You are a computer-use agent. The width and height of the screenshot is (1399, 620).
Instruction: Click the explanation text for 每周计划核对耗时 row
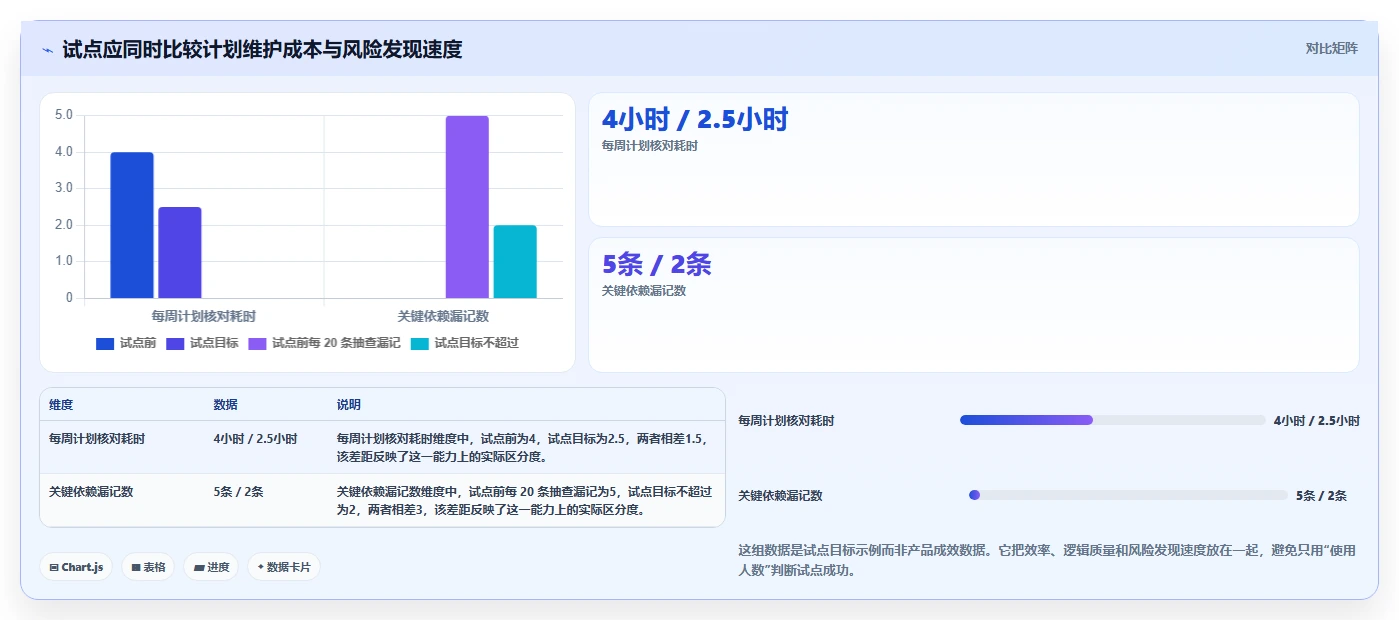coord(523,447)
